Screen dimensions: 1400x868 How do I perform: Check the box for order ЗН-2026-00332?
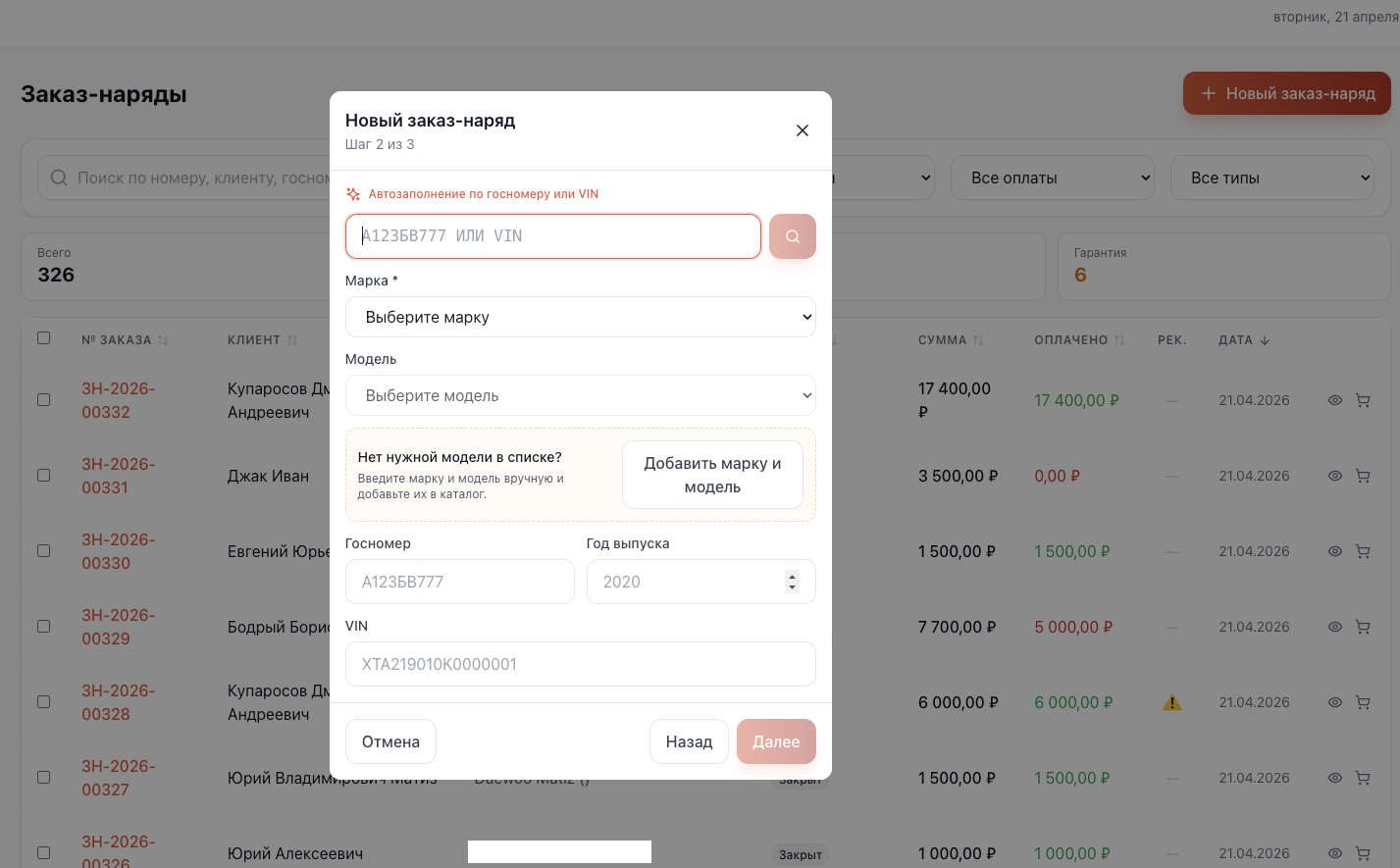(x=43, y=400)
